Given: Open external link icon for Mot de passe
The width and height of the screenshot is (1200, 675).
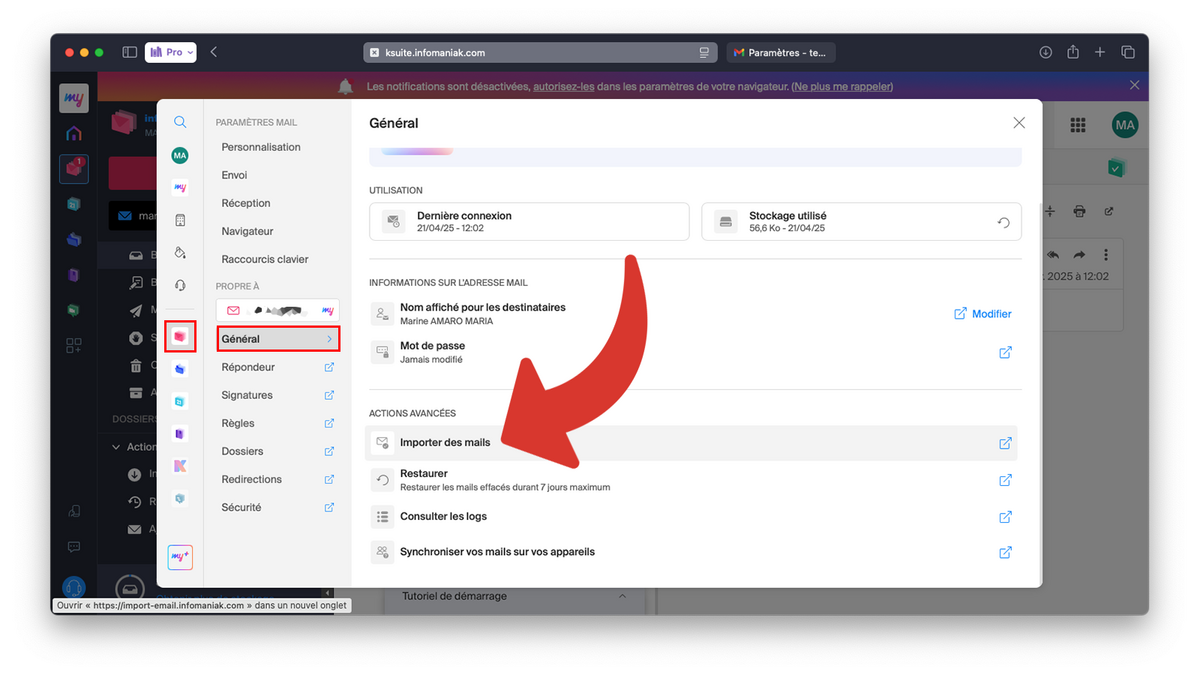Looking at the screenshot, I should 1005,352.
